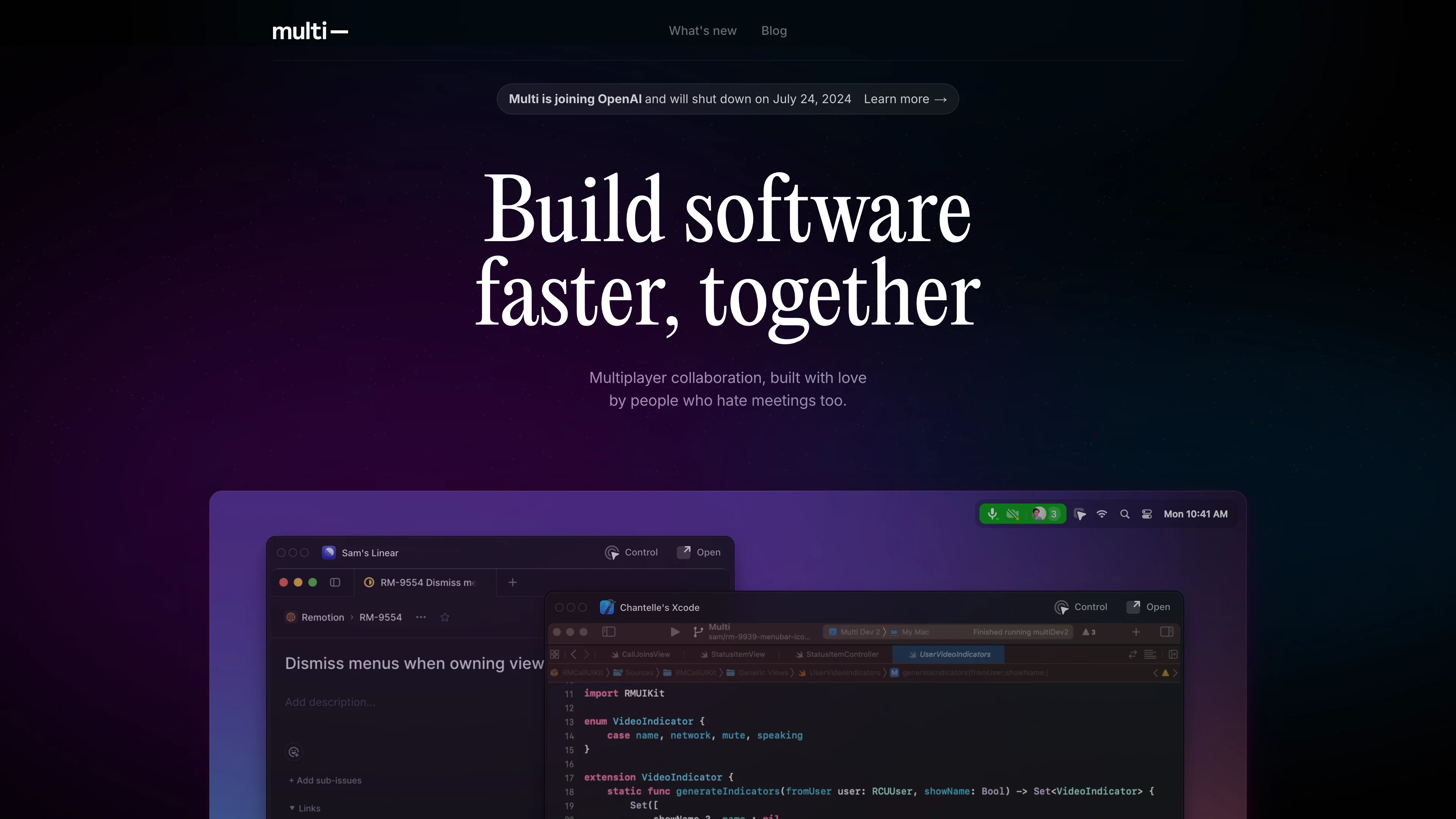Click the warning count badge in Xcode

tap(1089, 632)
